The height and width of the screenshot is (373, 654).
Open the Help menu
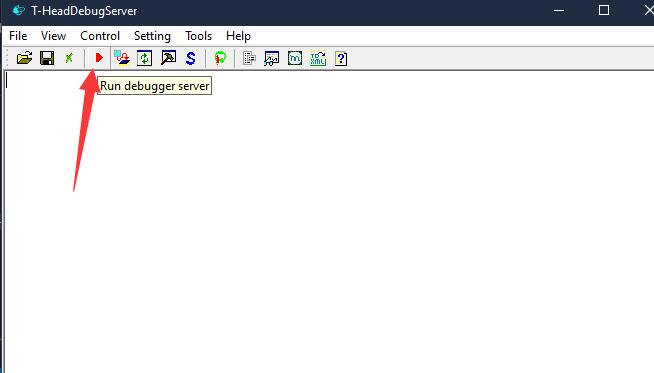pyautogui.click(x=238, y=36)
